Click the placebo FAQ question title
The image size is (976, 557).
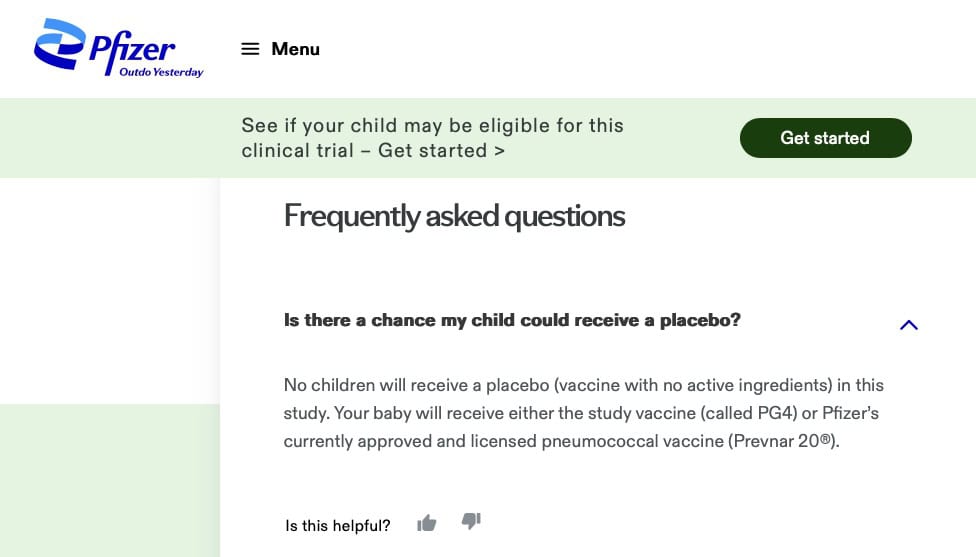point(512,320)
